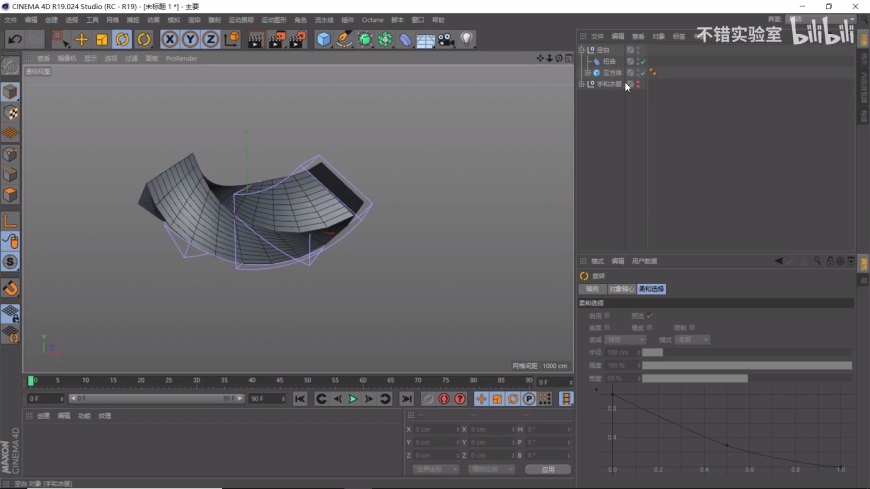The height and width of the screenshot is (489, 870).
Task: Toggle the 预览 checkbox in soft selection
Action: coord(649,316)
